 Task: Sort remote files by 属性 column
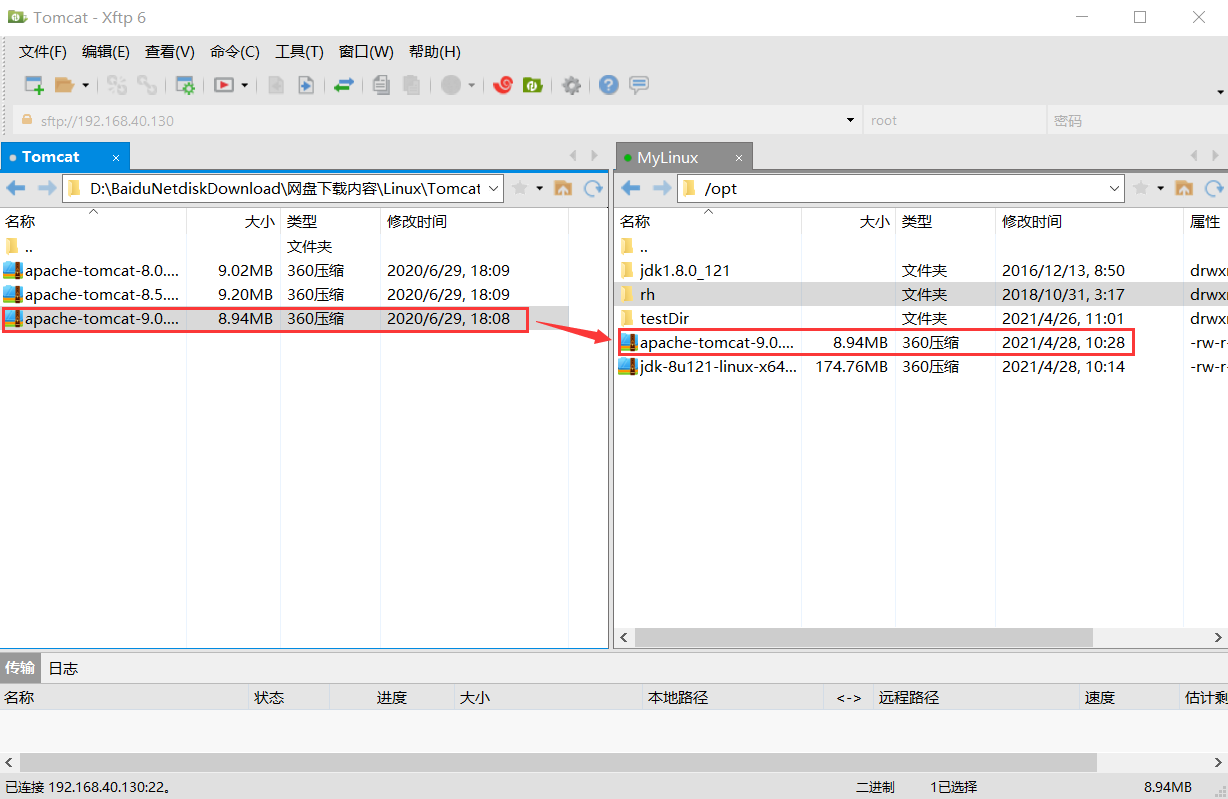pyautogui.click(x=1205, y=222)
